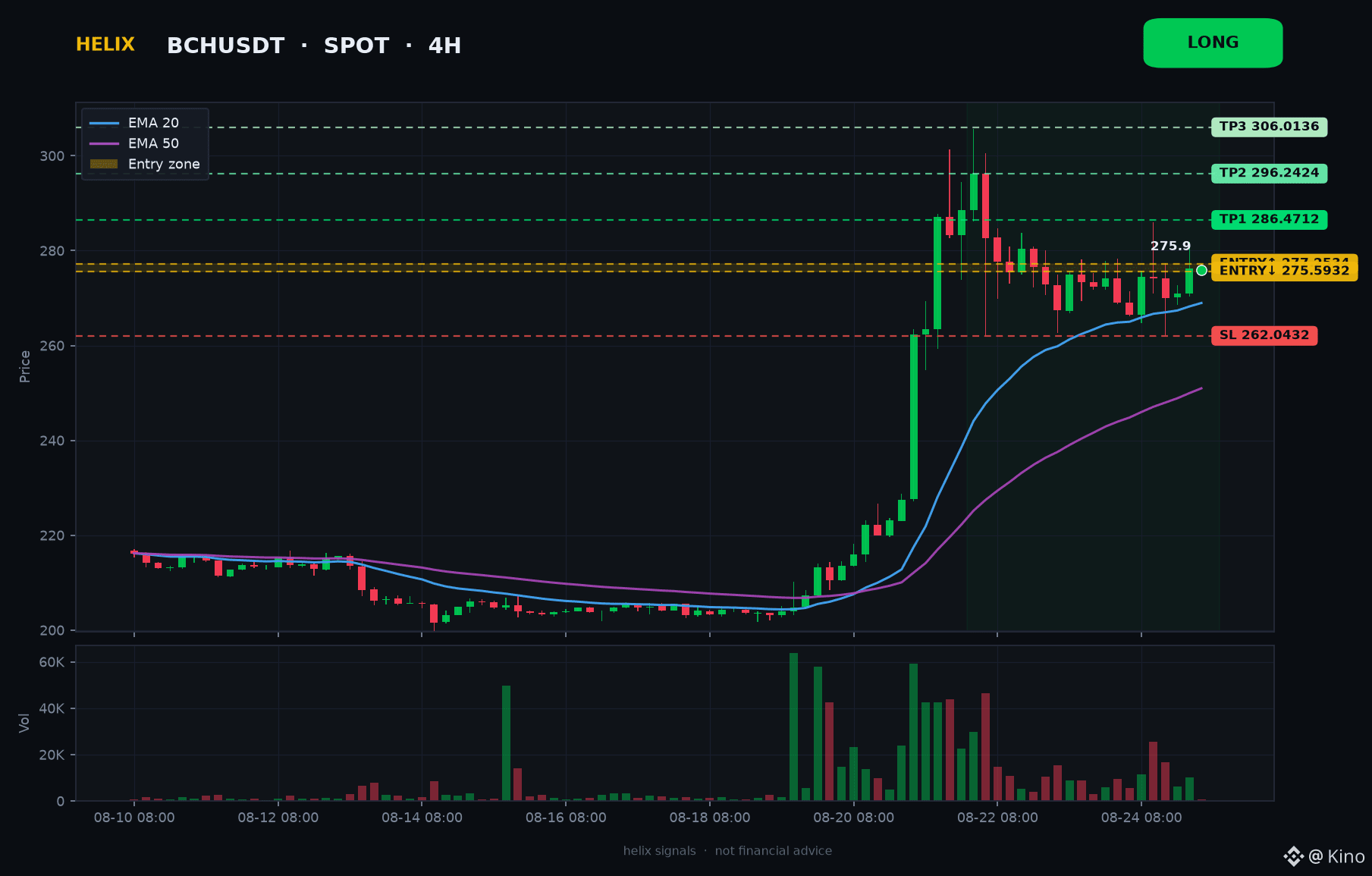Click the Entry zone yellow legend swatch
This screenshot has height=876, width=1372.
tap(104, 164)
